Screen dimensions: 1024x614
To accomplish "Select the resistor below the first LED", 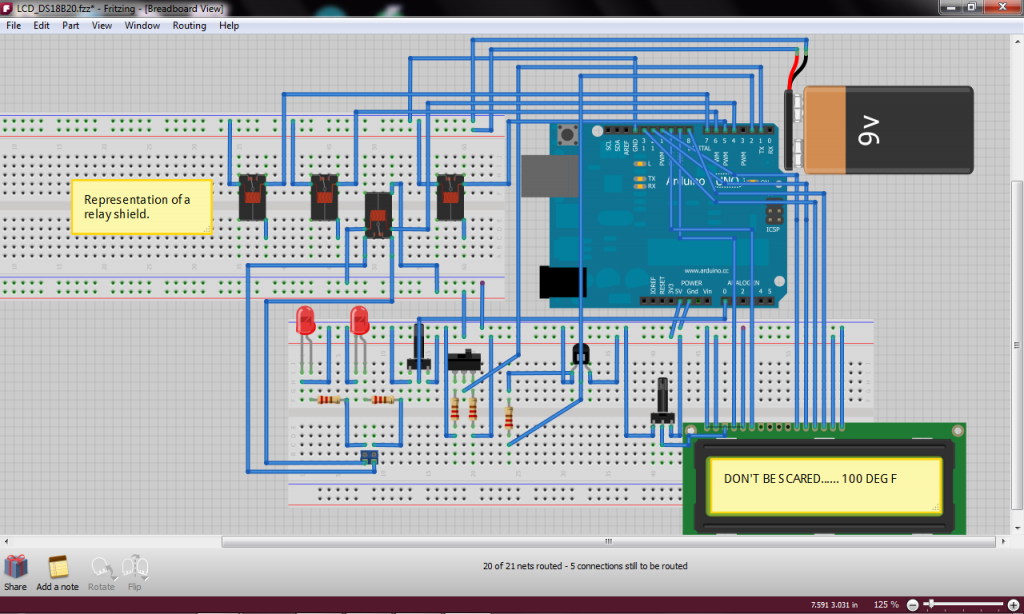I will pyautogui.click(x=328, y=399).
